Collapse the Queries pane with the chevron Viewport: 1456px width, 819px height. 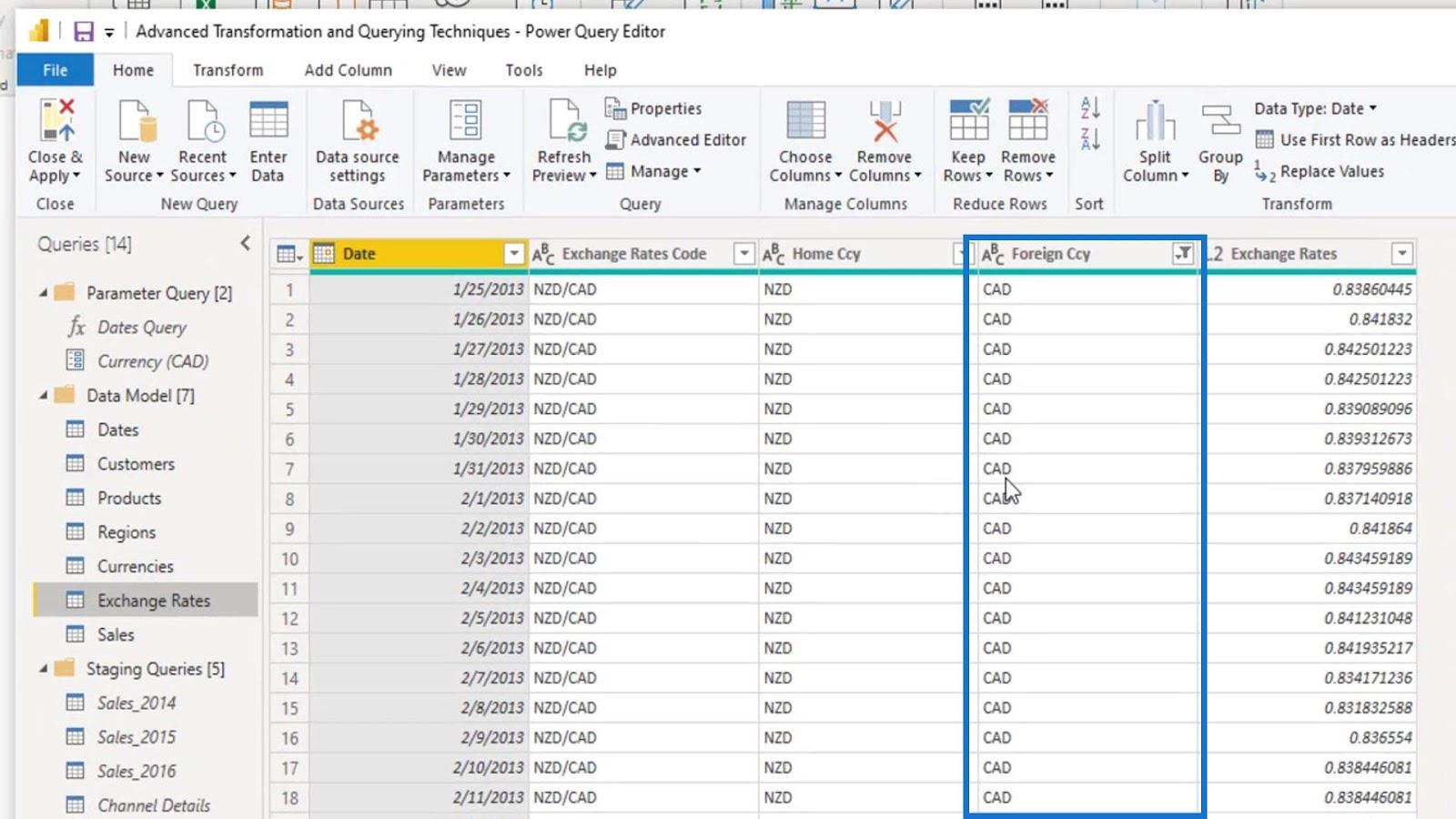(x=246, y=243)
